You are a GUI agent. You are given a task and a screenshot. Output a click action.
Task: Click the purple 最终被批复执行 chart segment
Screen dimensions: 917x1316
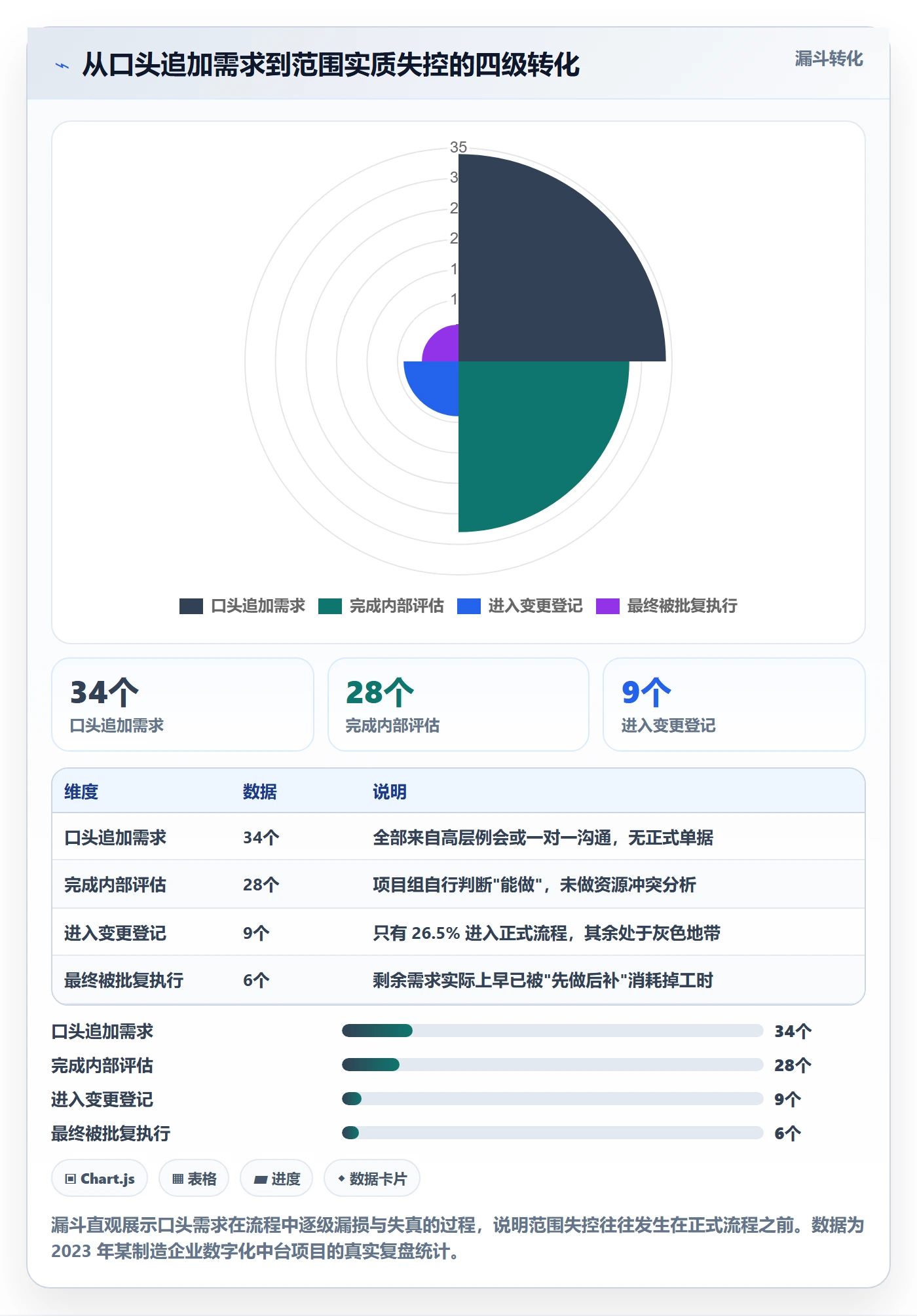(x=444, y=347)
